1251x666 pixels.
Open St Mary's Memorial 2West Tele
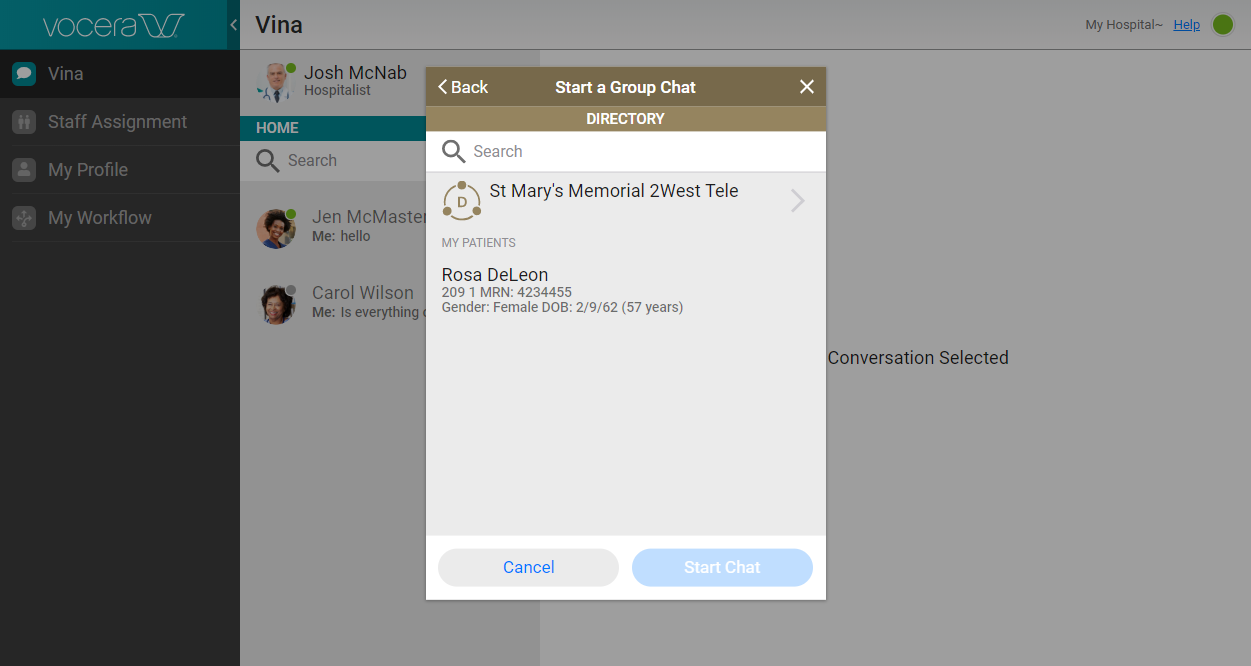pos(626,201)
